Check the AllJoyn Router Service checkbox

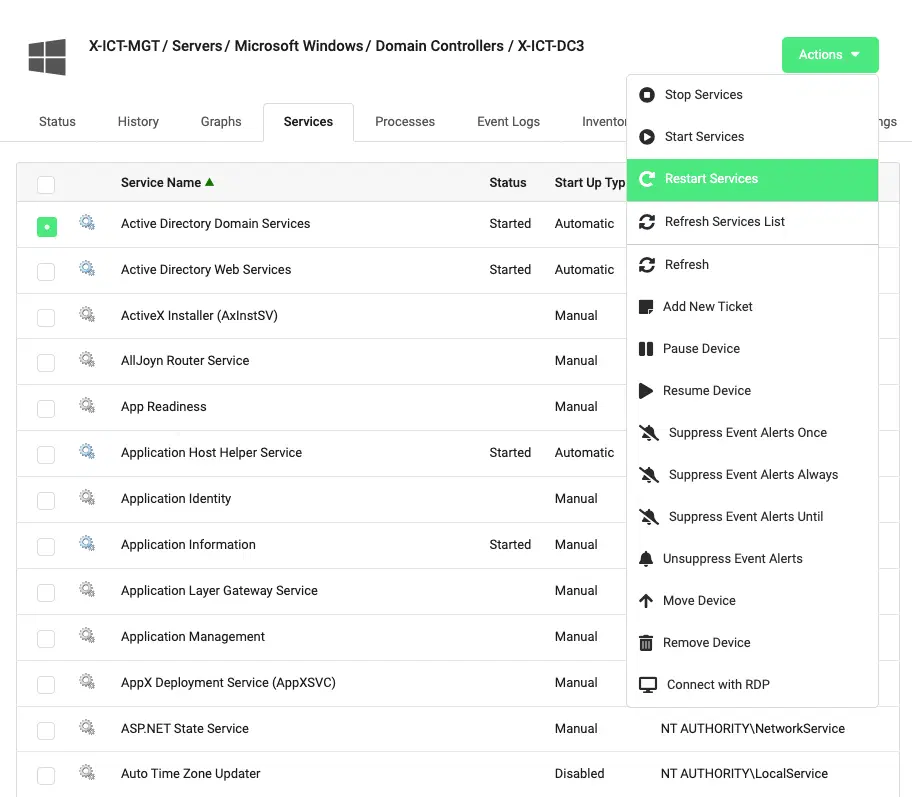pyautogui.click(x=46, y=363)
